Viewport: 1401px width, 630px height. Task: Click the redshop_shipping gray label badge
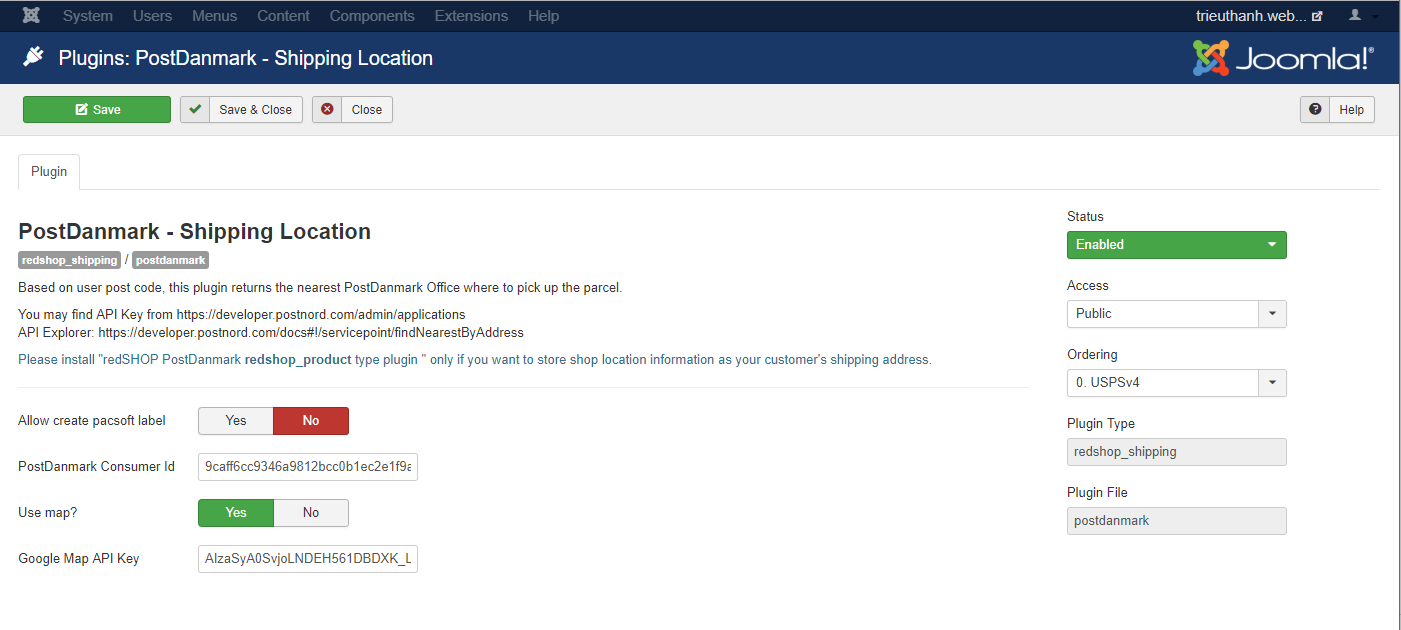tap(69, 260)
